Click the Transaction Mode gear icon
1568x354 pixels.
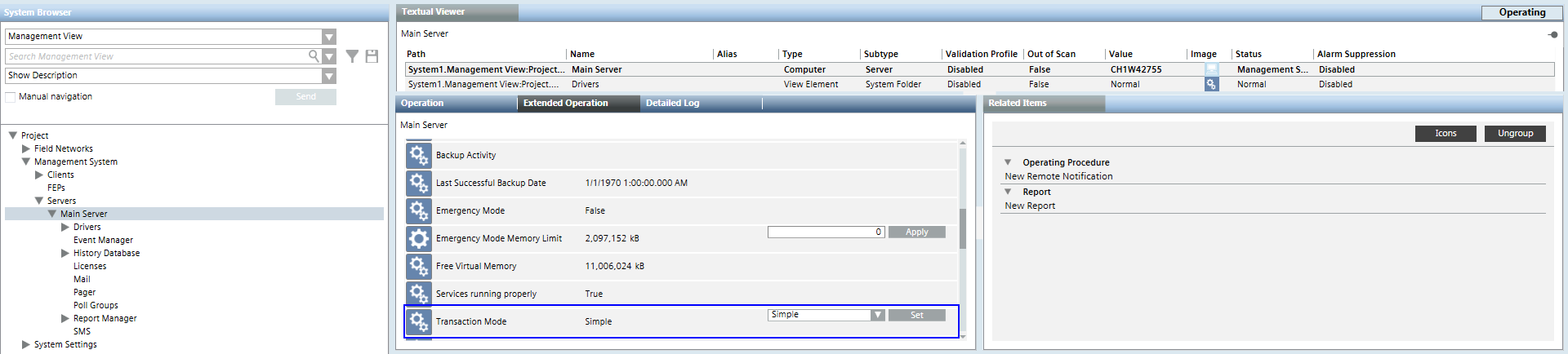click(419, 321)
